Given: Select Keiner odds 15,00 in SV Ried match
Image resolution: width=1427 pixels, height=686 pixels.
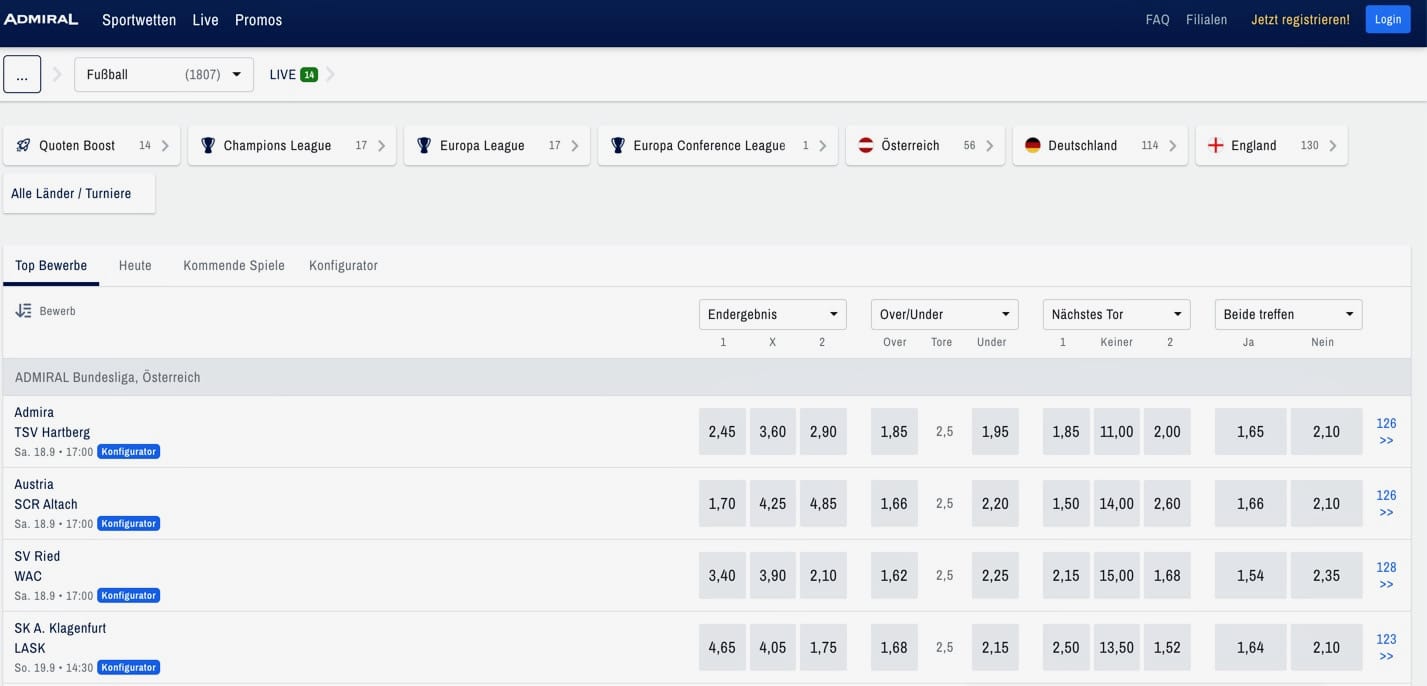Looking at the screenshot, I should (1117, 575).
